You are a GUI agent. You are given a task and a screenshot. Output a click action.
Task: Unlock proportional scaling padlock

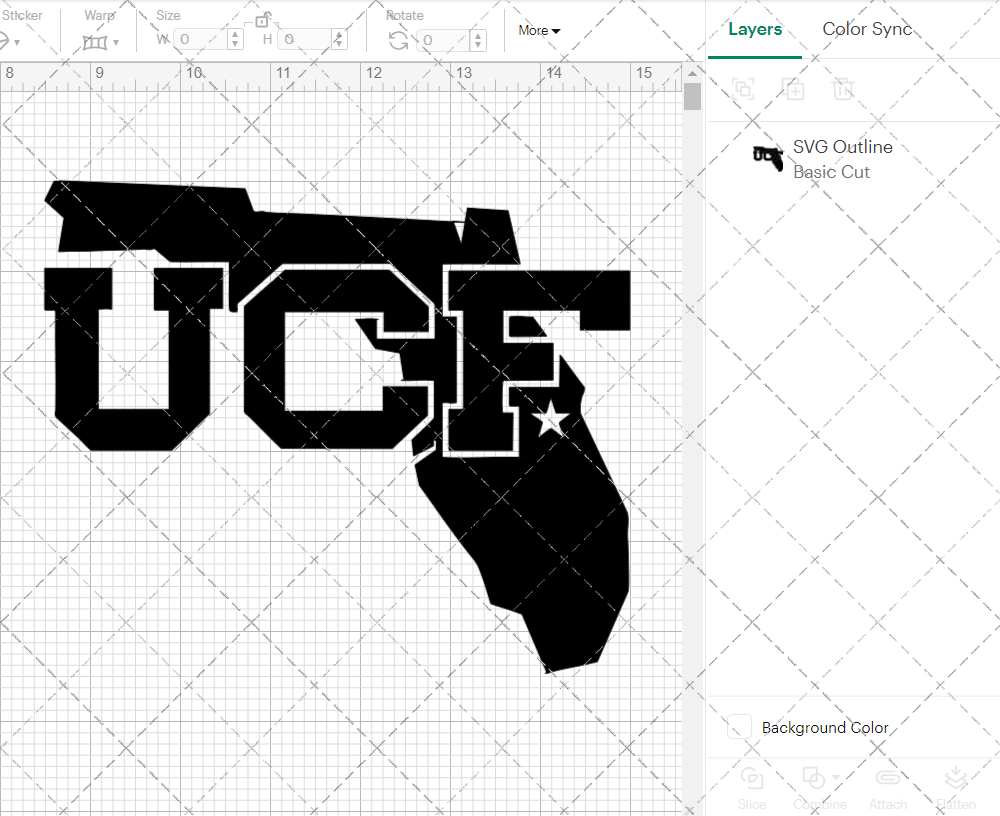click(263, 19)
